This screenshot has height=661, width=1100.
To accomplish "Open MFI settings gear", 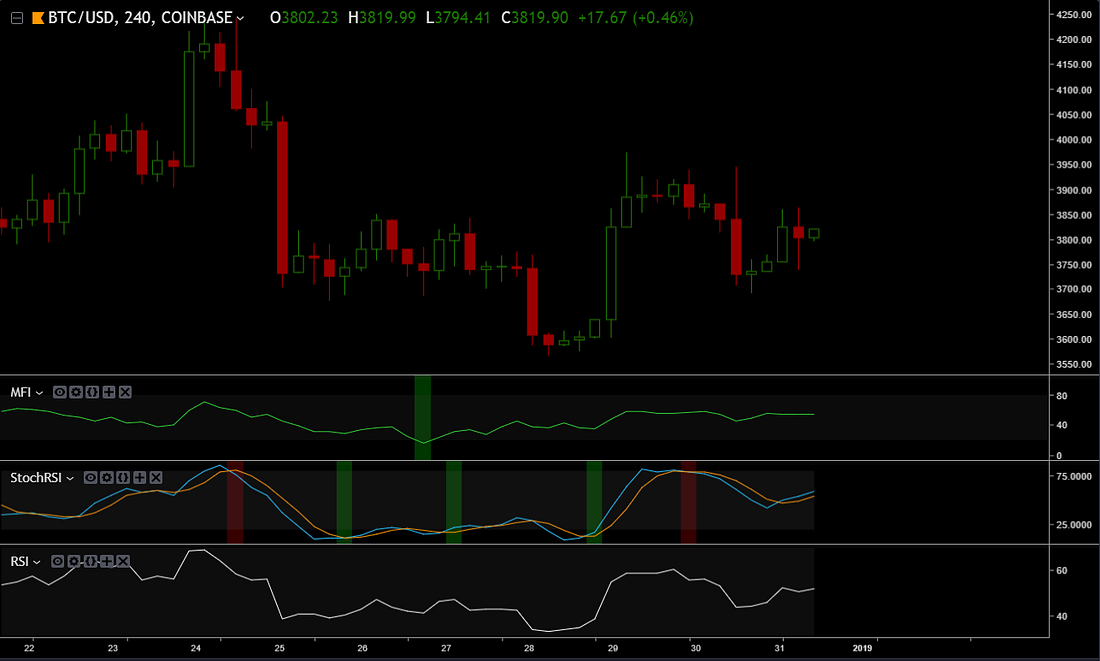I will 76,392.
